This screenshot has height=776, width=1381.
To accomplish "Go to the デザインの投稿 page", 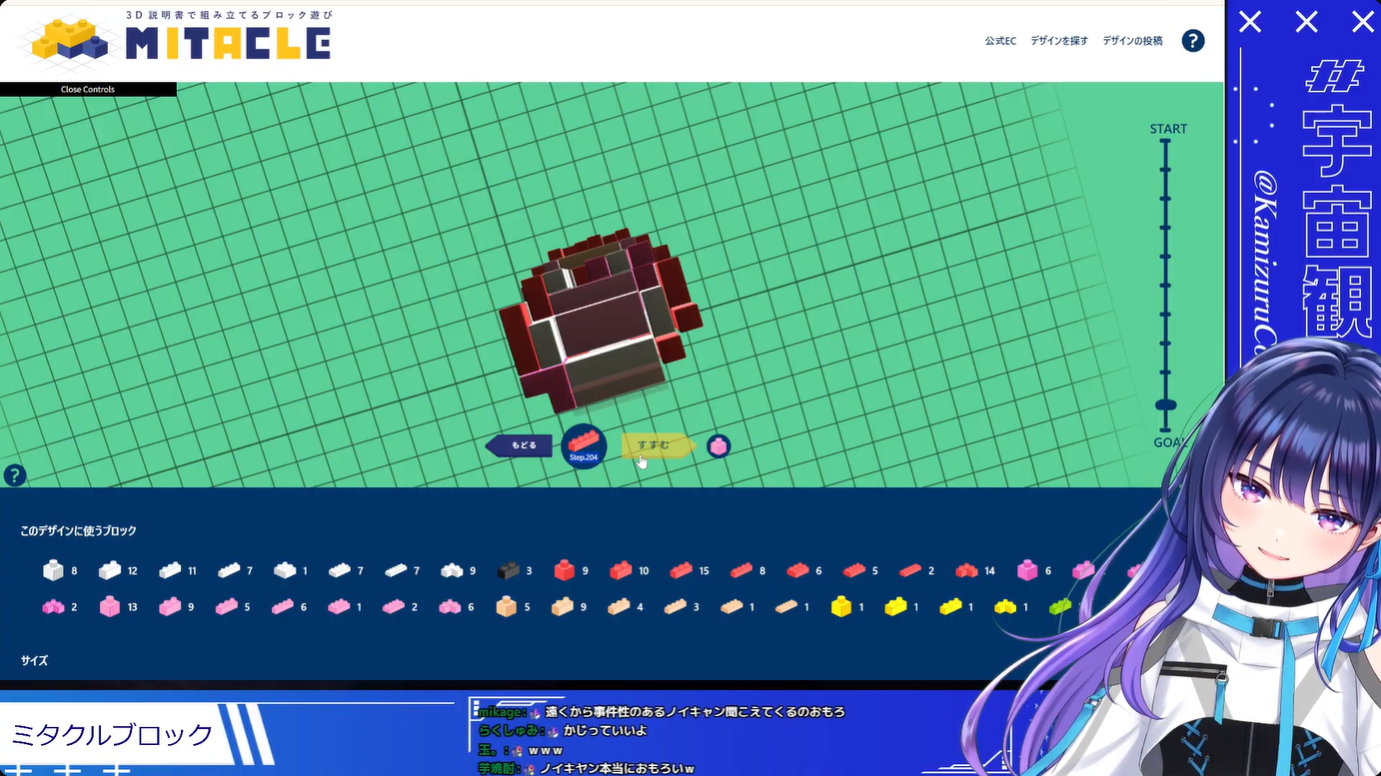I will pos(1132,41).
